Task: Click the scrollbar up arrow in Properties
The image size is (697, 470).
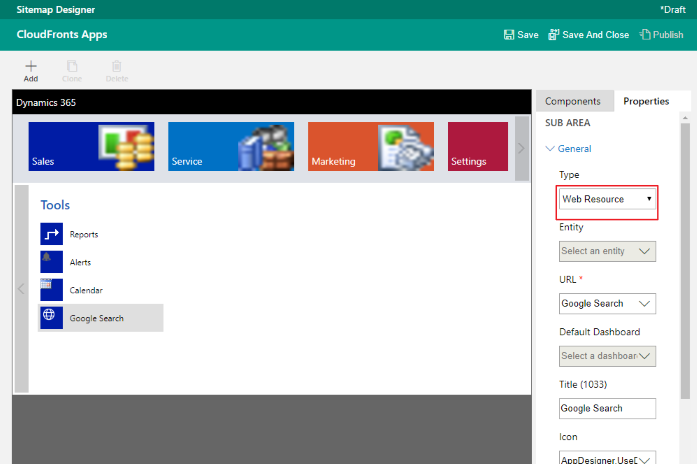Action: click(685, 118)
